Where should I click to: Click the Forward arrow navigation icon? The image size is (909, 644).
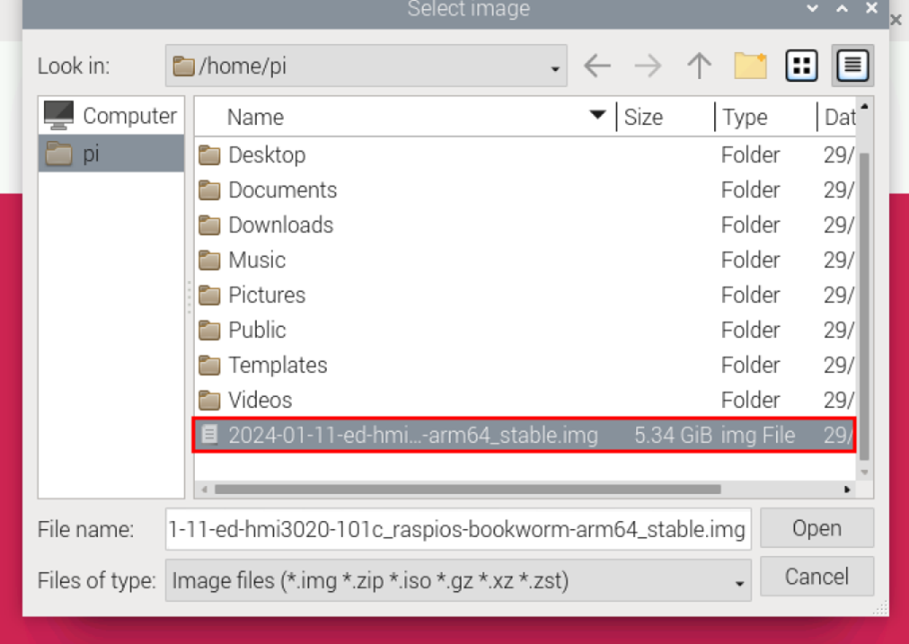(x=648, y=66)
